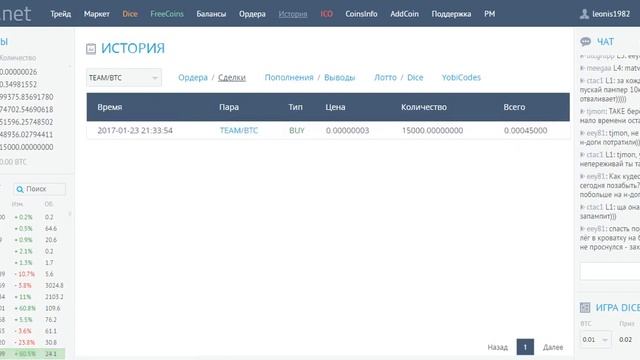
Task: Open the ICO menu item
Action: (327, 14)
